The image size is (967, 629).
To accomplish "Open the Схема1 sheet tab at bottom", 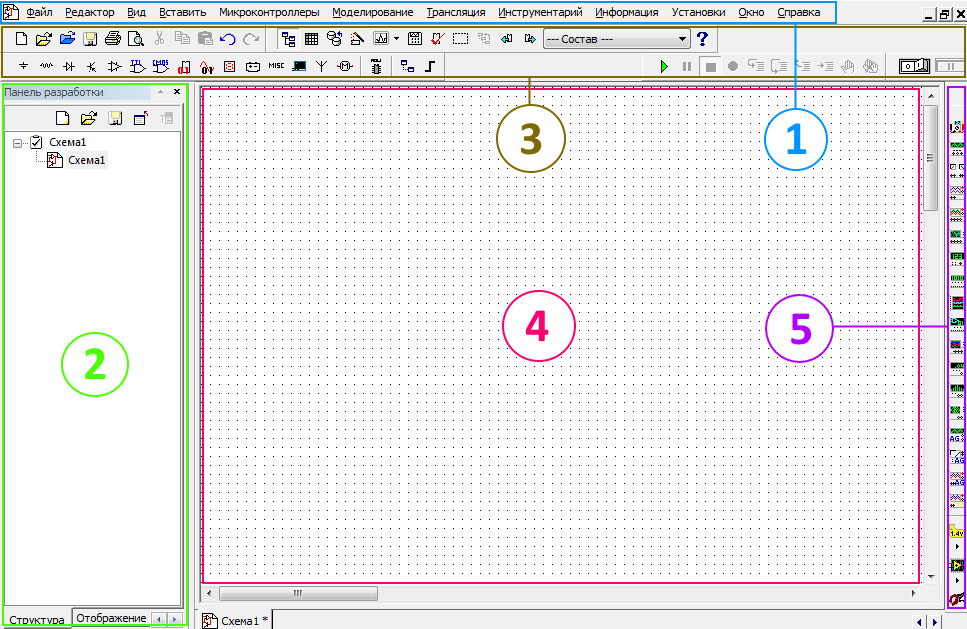I will (239, 621).
